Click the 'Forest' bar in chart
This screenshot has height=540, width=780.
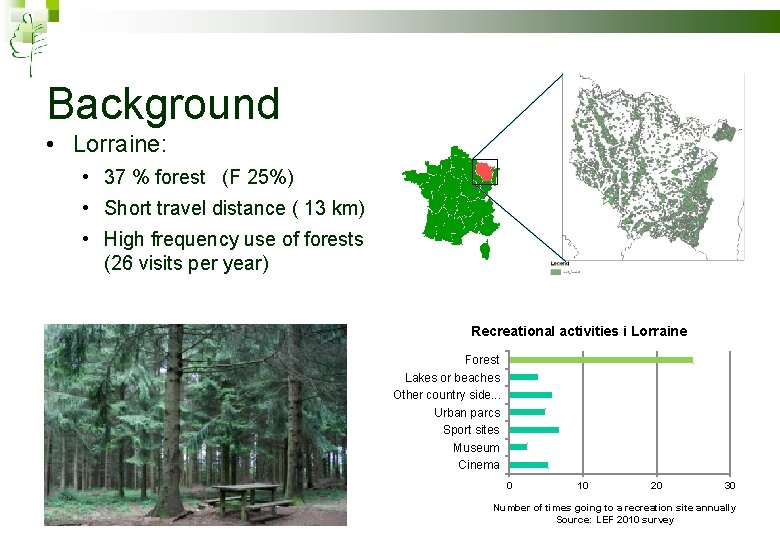(601, 360)
